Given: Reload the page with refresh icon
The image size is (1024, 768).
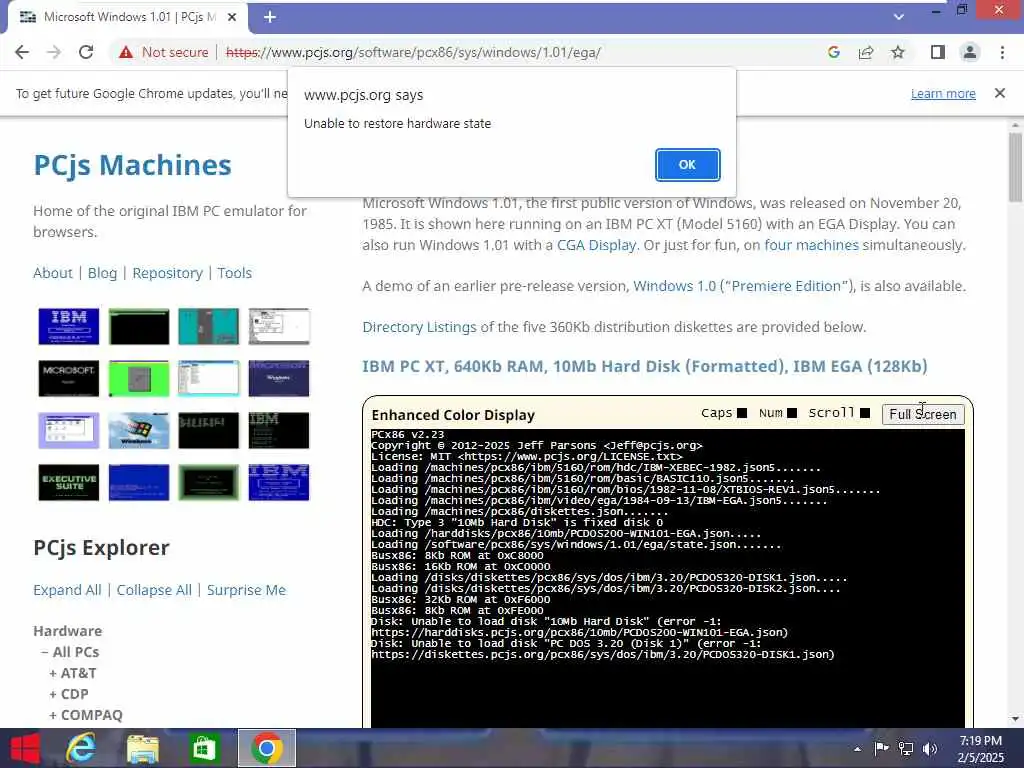Looking at the screenshot, I should (x=86, y=52).
